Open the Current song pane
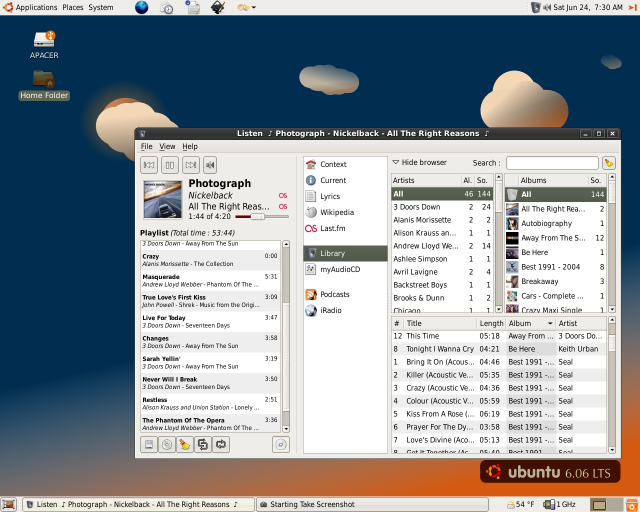Viewport: 640px width, 512px height. coord(345,180)
